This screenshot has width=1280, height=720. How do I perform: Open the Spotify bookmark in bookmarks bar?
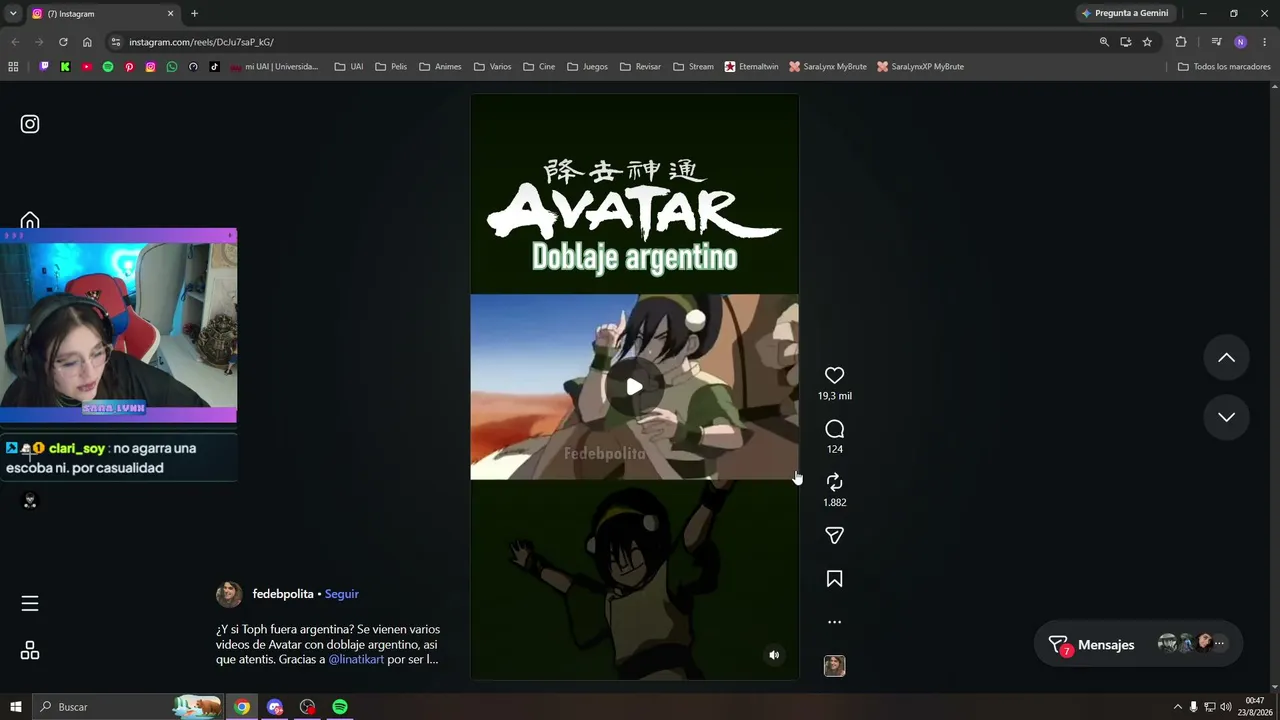point(108,67)
